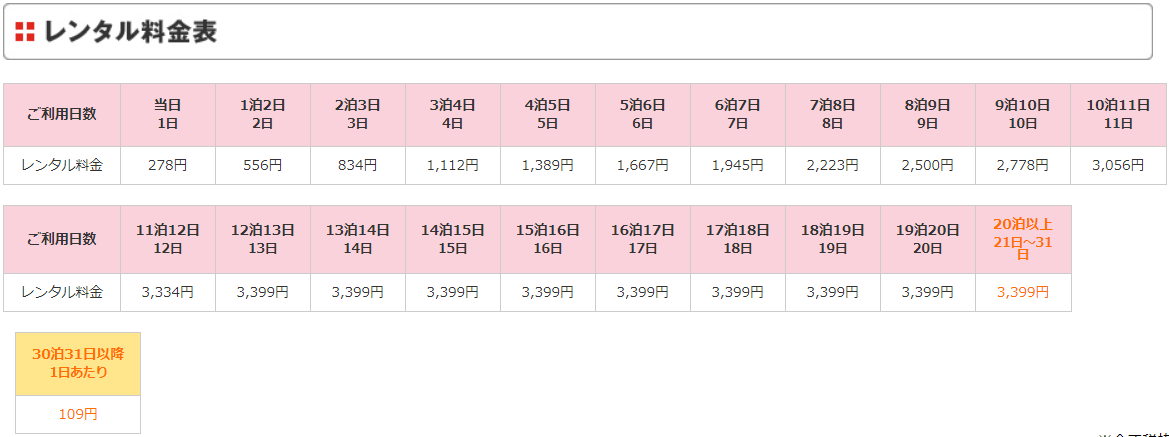Click the 1泊2日 header cell
1169x437 pixels.
262,114
